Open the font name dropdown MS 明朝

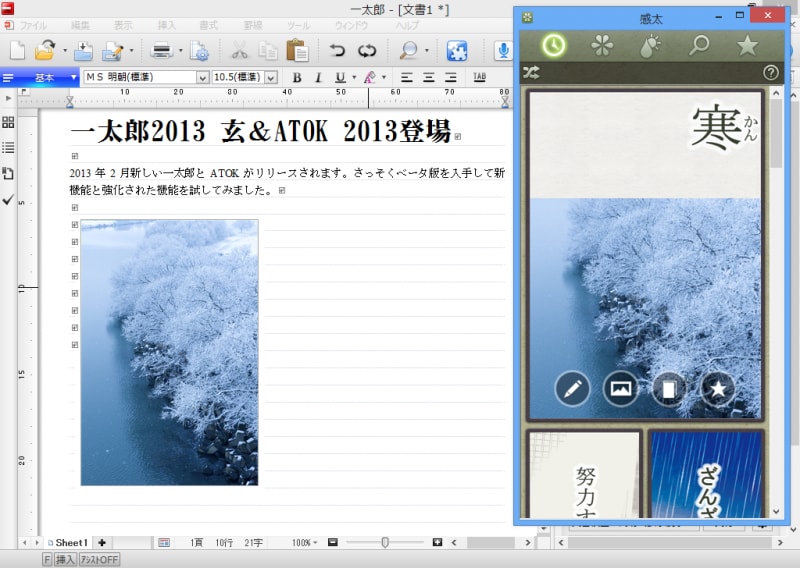click(203, 78)
